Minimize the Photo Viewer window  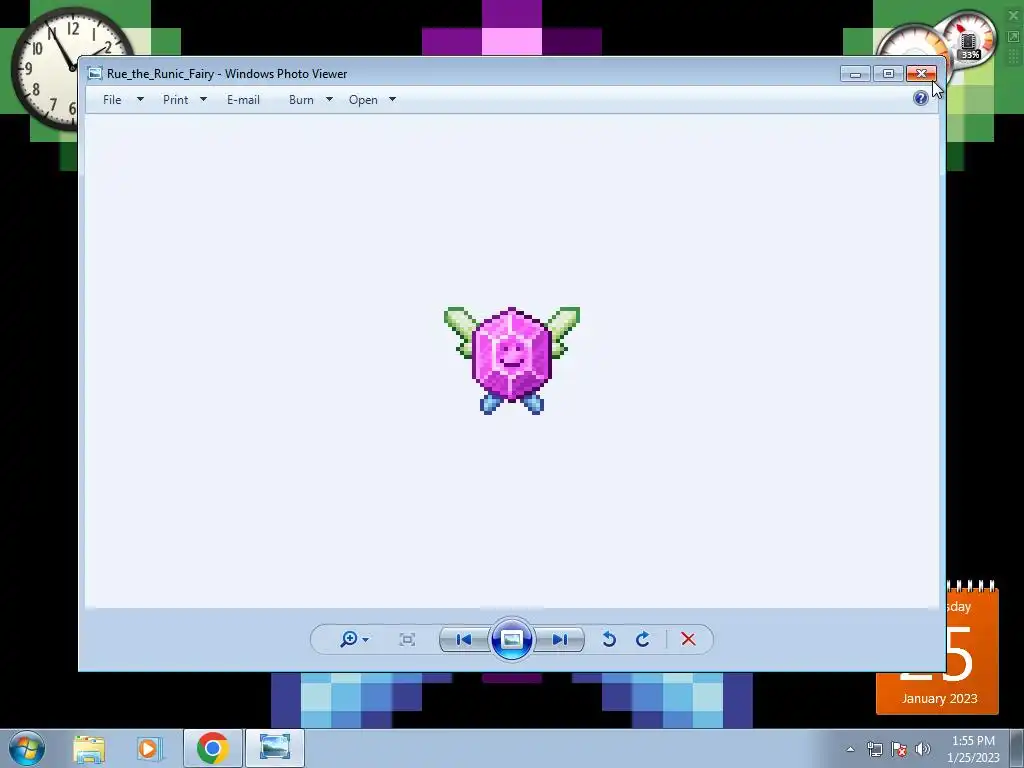pyautogui.click(x=855, y=73)
